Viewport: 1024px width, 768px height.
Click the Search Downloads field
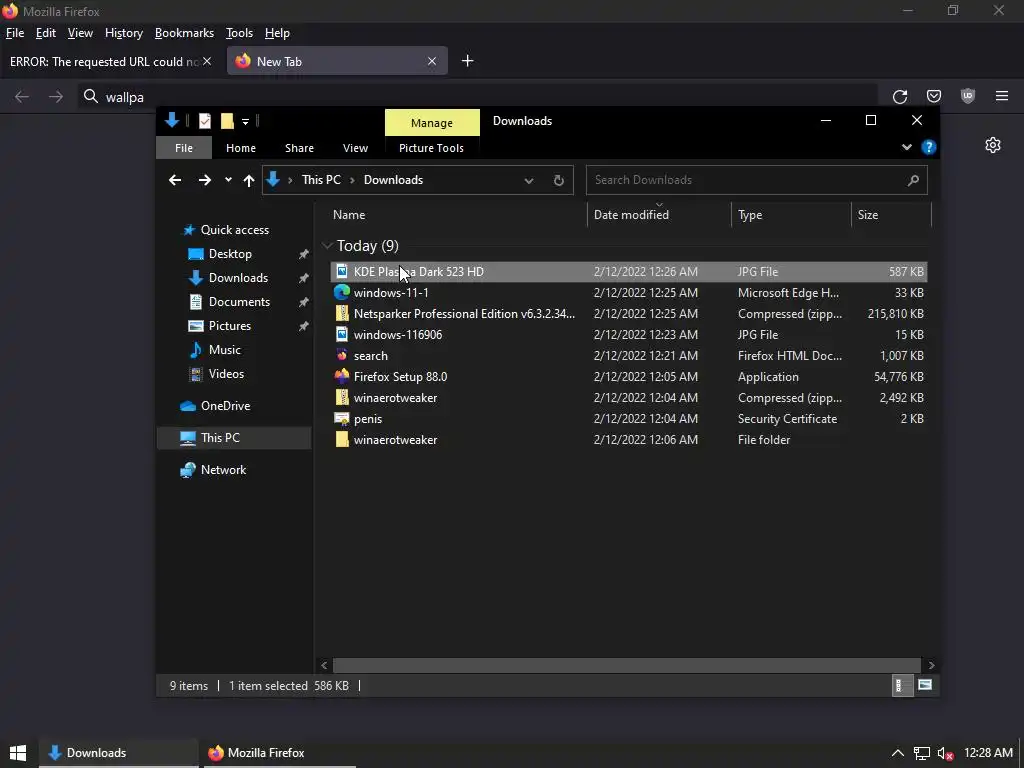pos(756,180)
